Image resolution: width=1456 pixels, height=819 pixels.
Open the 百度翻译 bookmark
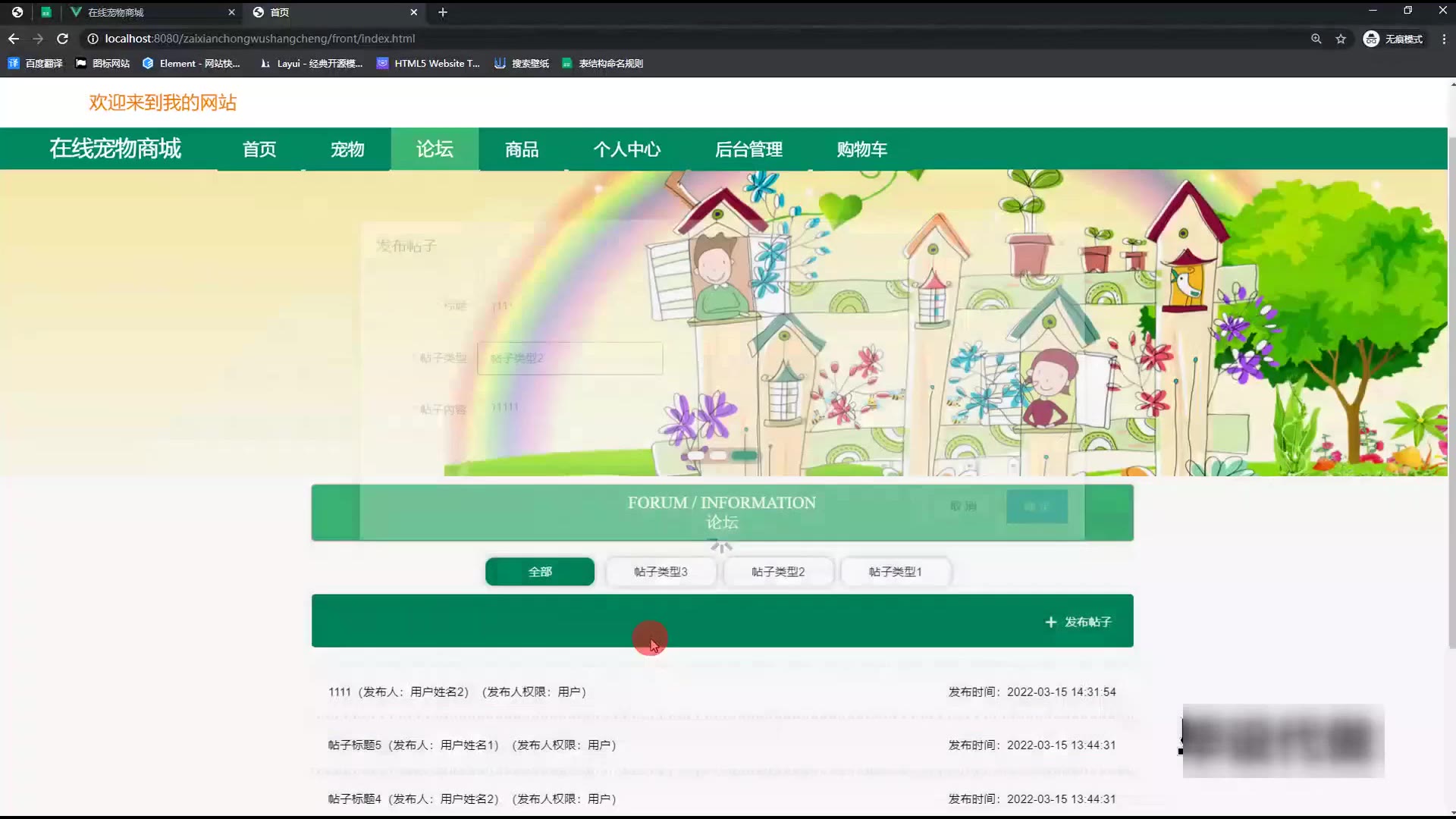[x=36, y=64]
